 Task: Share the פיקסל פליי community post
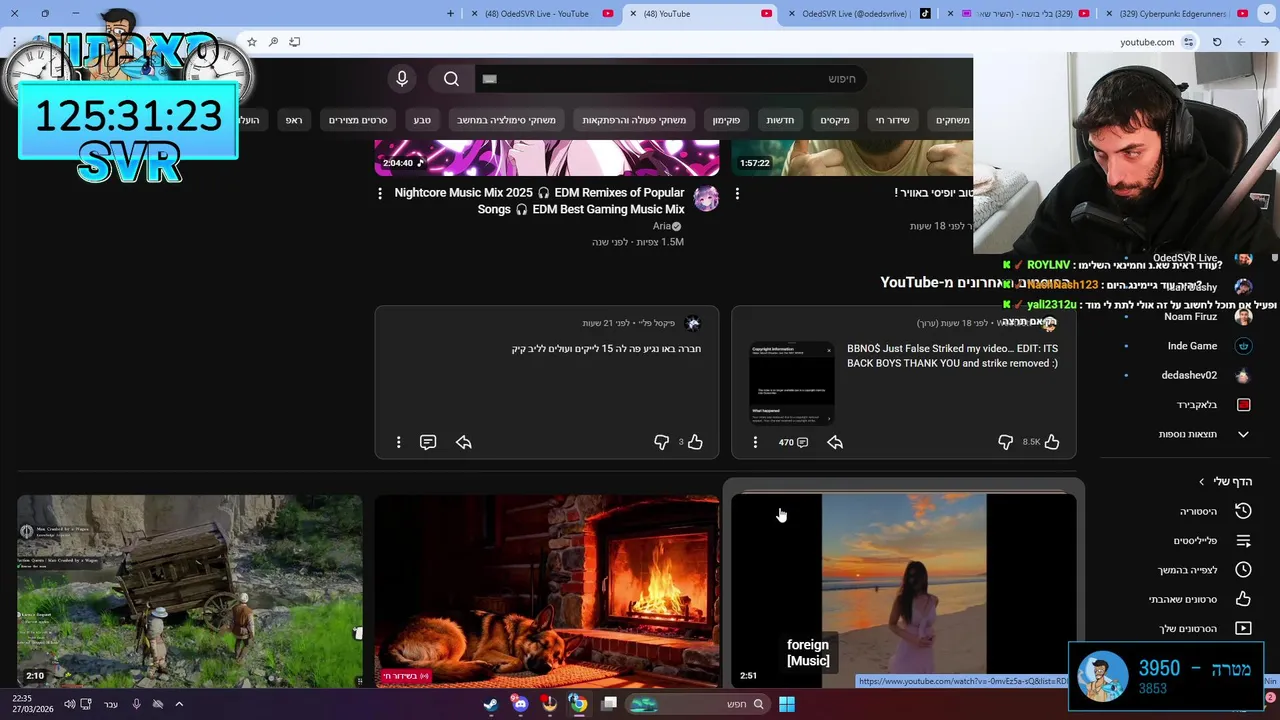pyautogui.click(x=464, y=442)
